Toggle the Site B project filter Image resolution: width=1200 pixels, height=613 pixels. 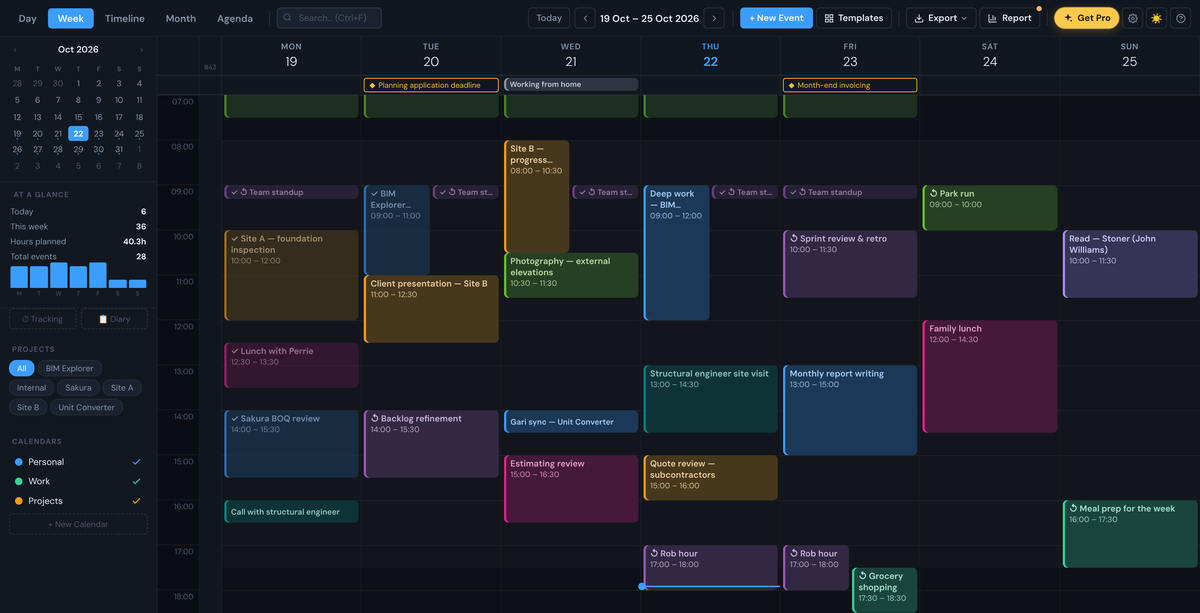coord(28,407)
